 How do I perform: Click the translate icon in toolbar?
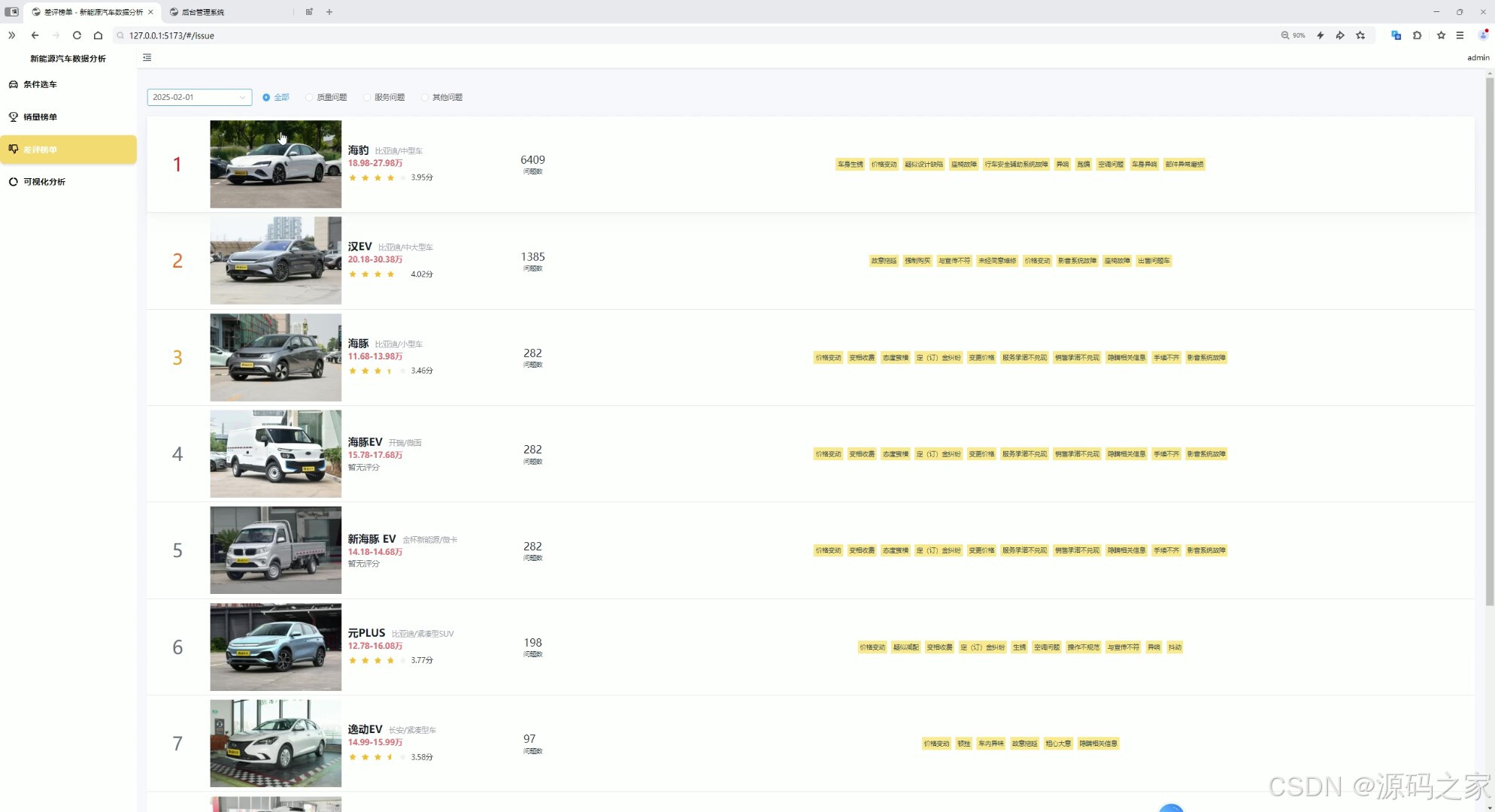[x=1396, y=35]
